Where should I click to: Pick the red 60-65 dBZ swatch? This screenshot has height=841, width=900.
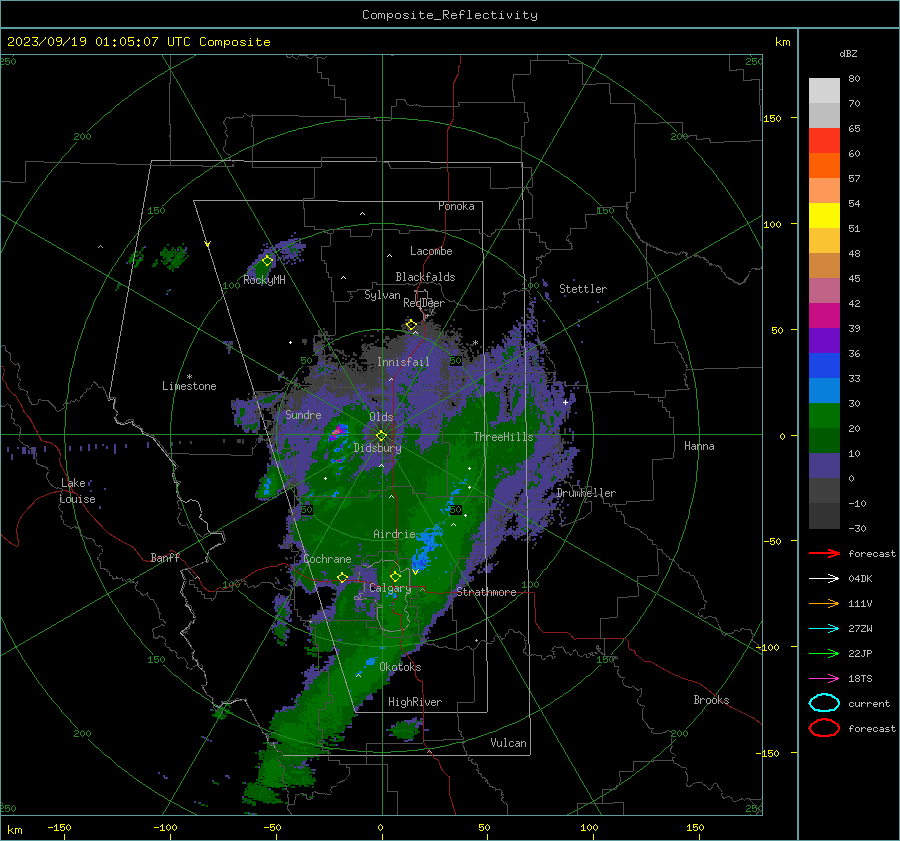(x=824, y=140)
